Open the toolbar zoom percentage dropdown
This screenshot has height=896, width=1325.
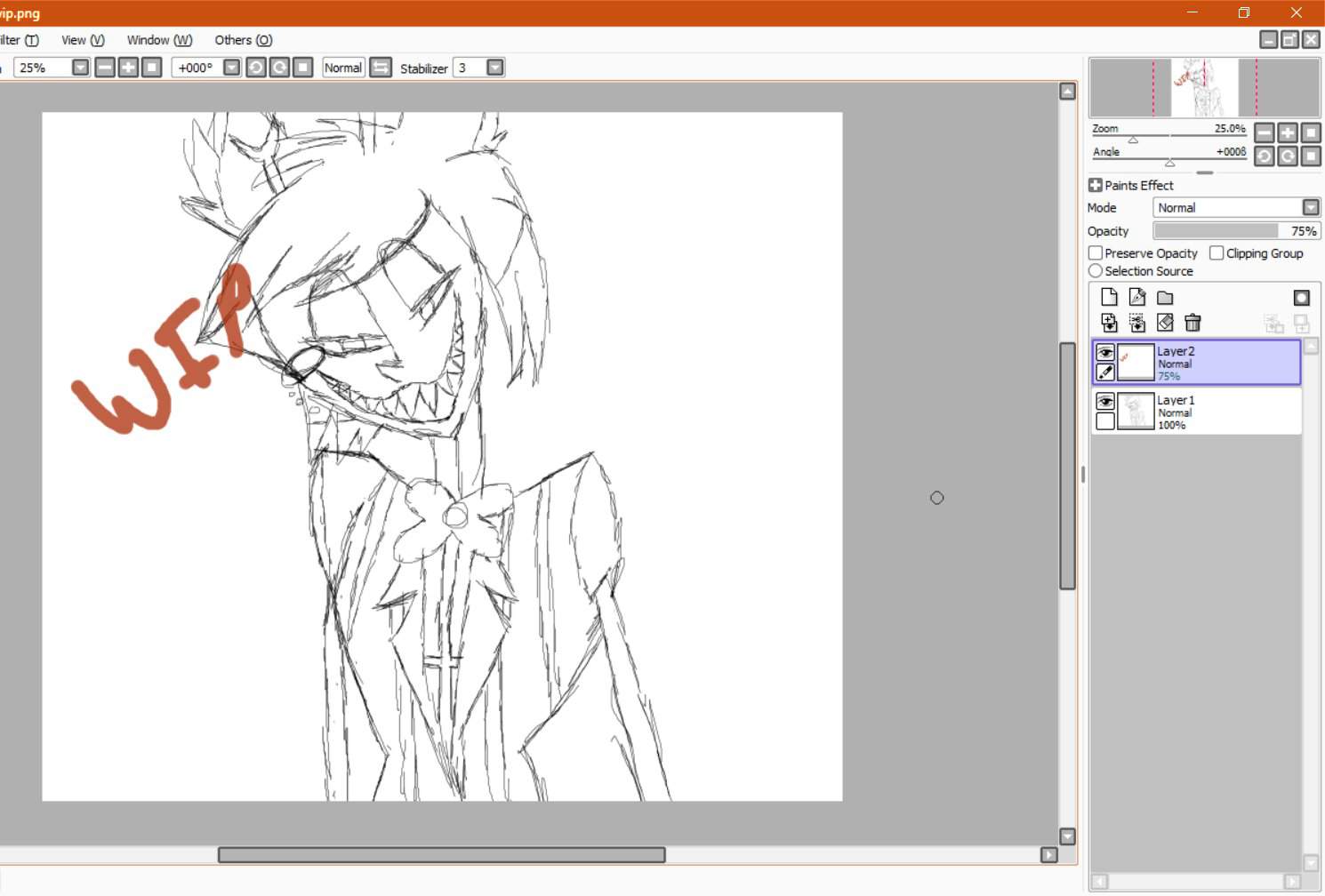80,68
